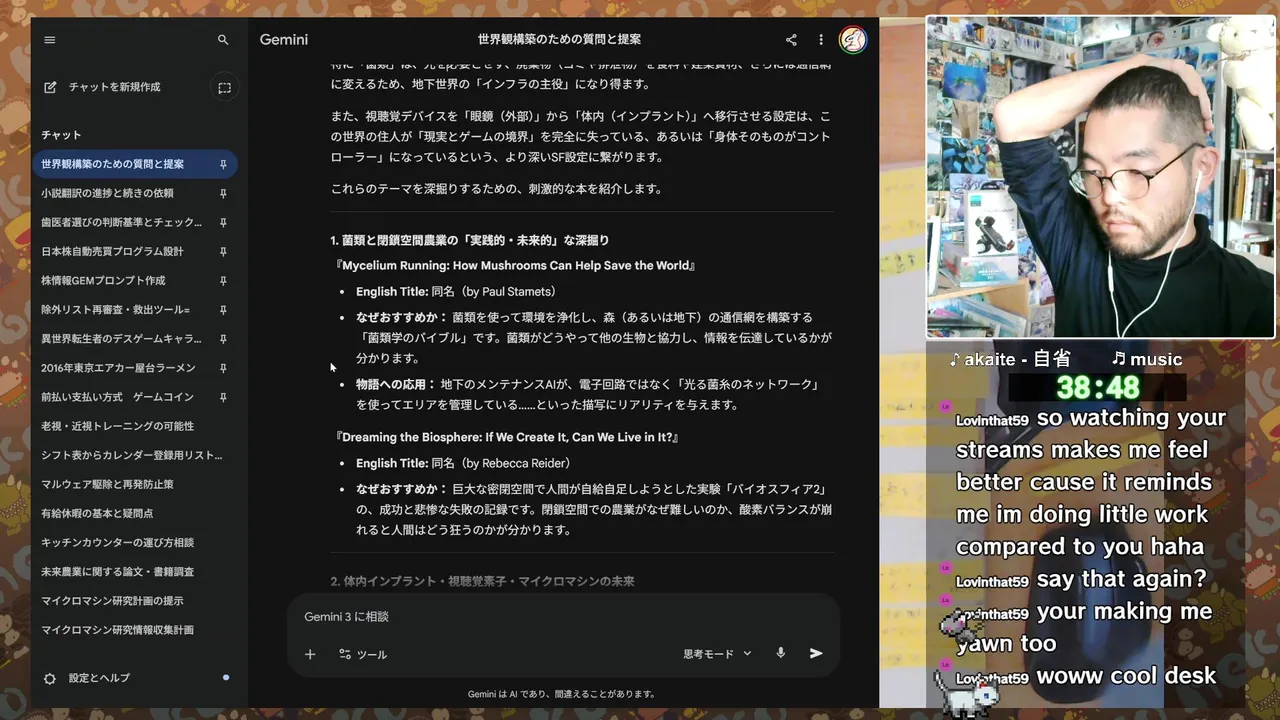Click pin icon on 小説翻訳の進捗 chat
The height and width of the screenshot is (720, 1280).
coord(223,193)
